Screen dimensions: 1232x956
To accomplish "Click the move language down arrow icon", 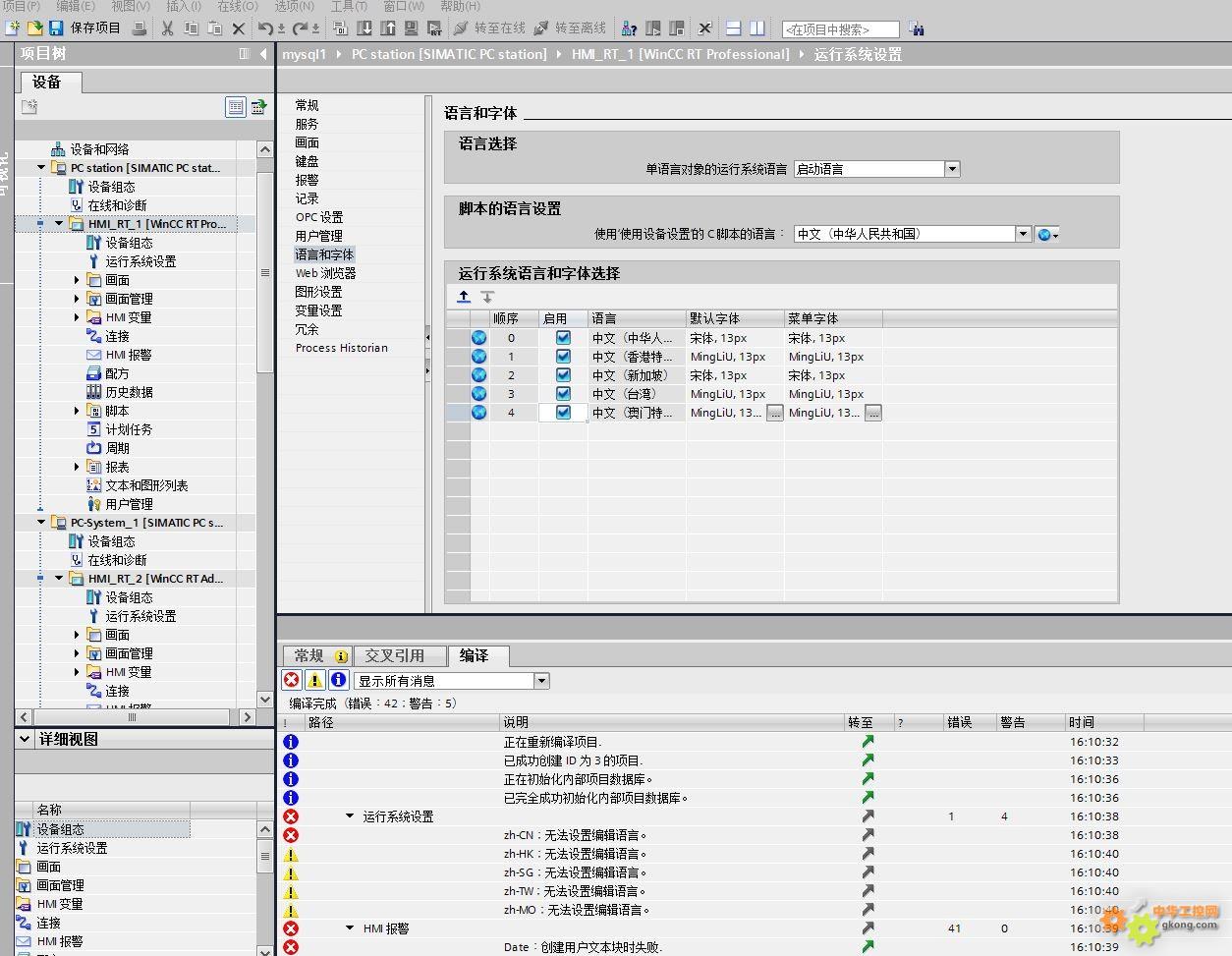I will click(x=487, y=297).
